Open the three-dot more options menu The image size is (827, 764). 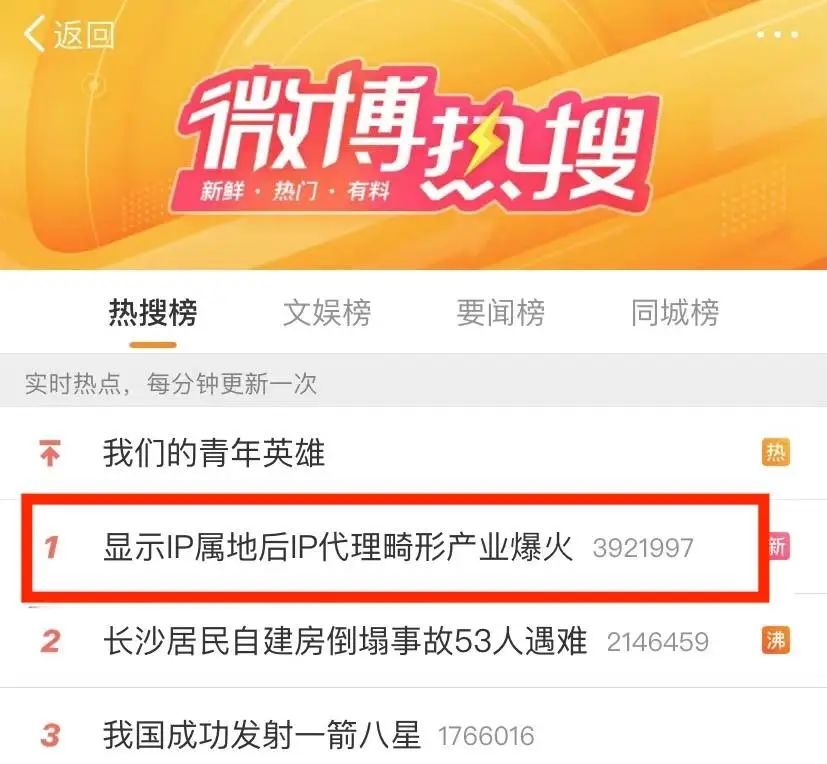777,35
